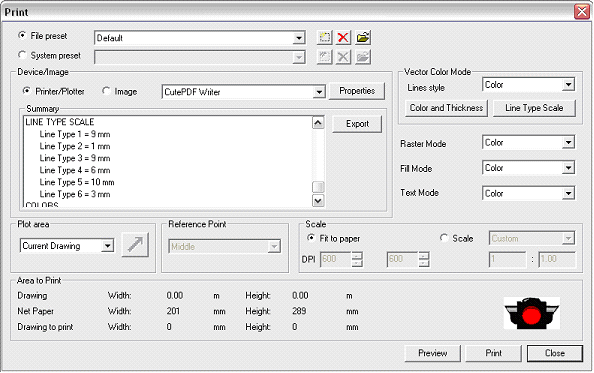Open the Current Drawing plot area dropdown
594x373 pixels.
tap(108, 246)
